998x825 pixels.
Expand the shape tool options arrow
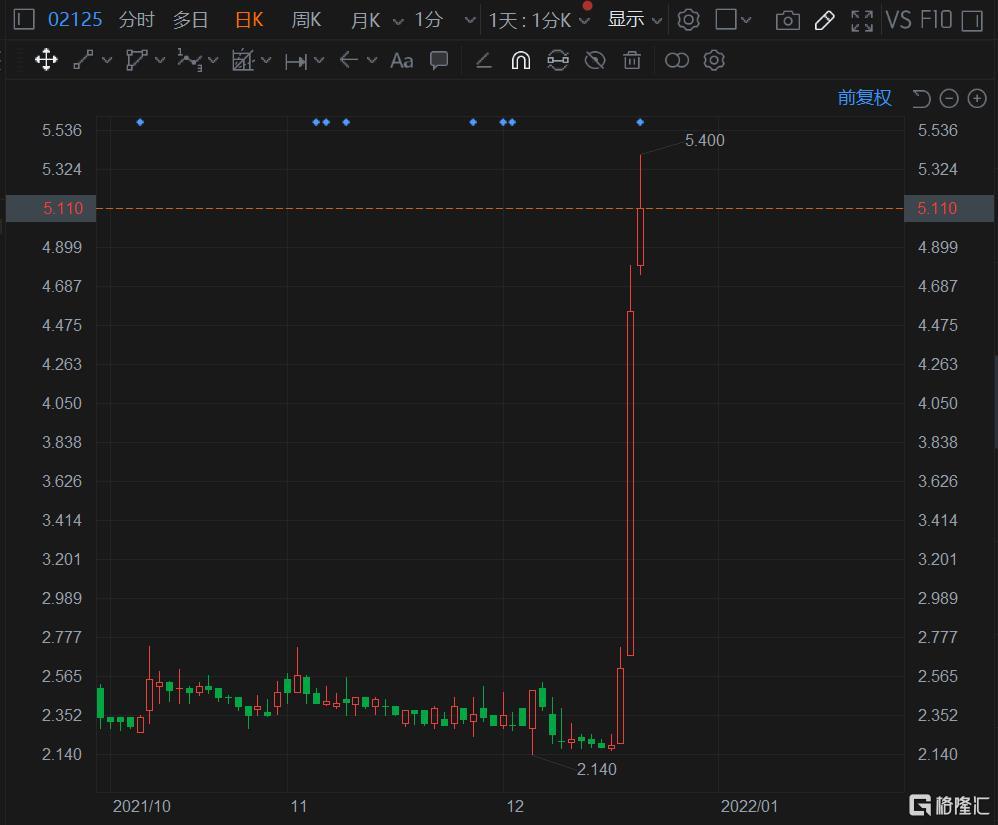coord(160,60)
